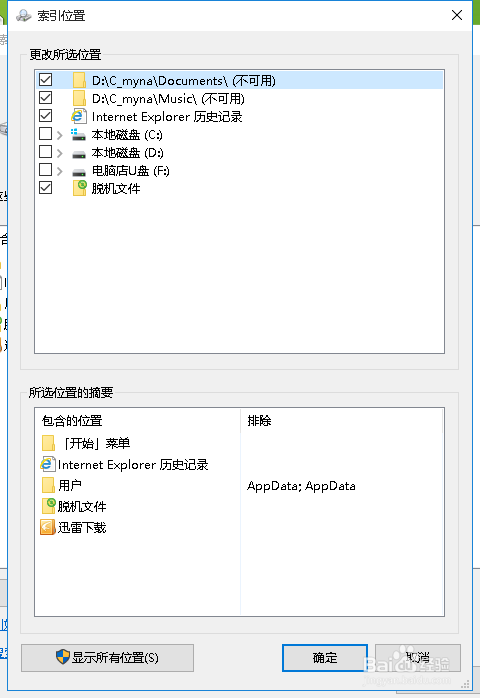Click the 确定 button
Viewport: 480px width, 698px height.
(325, 657)
